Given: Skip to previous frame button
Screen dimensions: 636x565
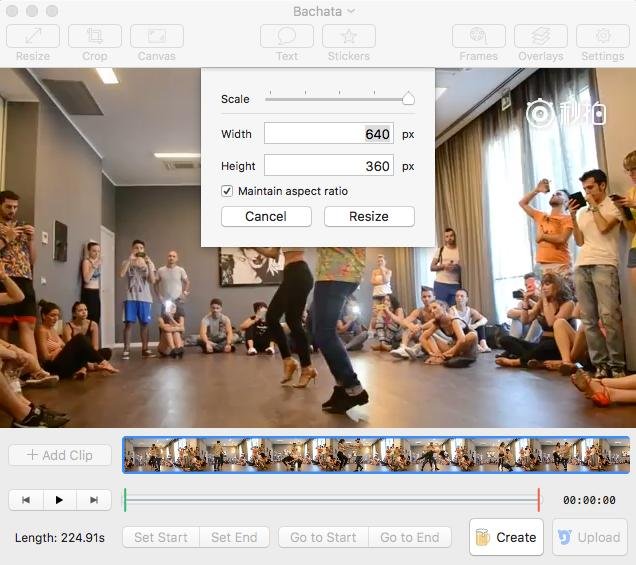Looking at the screenshot, I should (26, 500).
